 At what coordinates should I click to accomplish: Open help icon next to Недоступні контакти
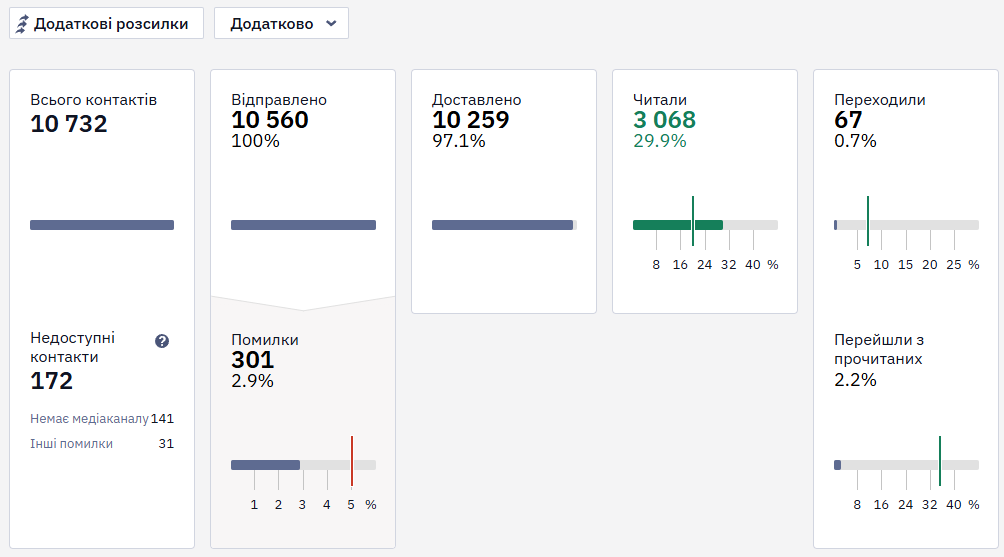[162, 341]
